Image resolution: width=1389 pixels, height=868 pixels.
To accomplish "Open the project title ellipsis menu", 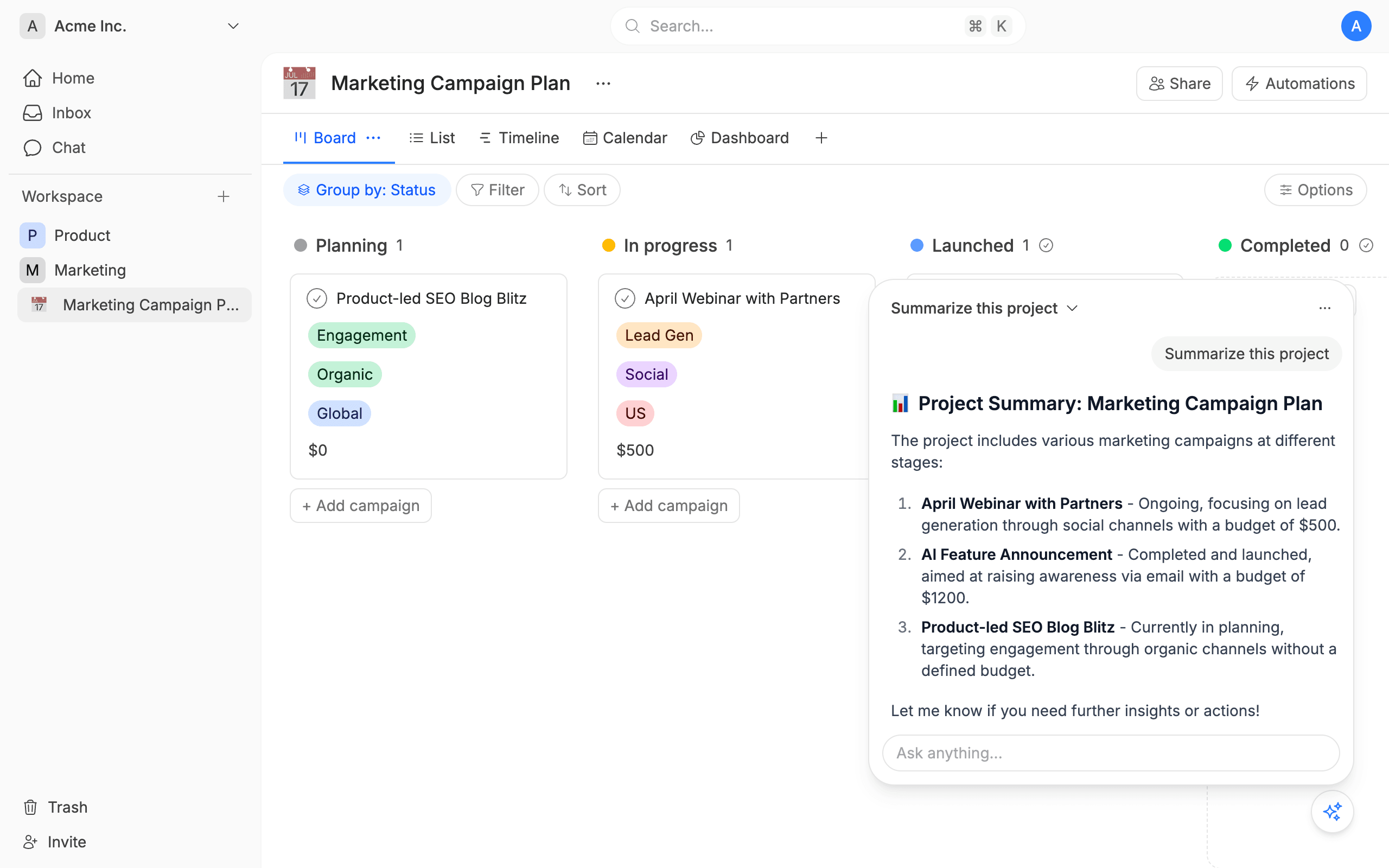I will point(603,84).
